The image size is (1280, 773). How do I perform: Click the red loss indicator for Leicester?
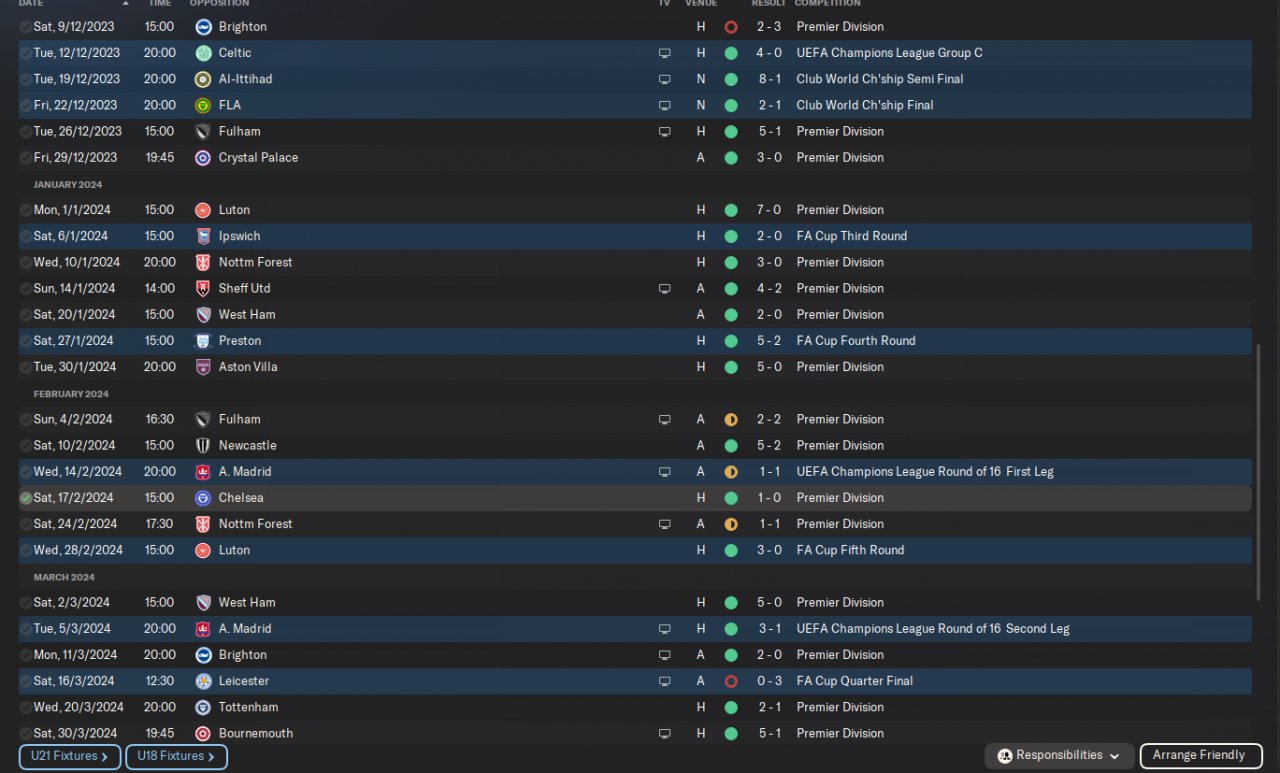point(731,681)
